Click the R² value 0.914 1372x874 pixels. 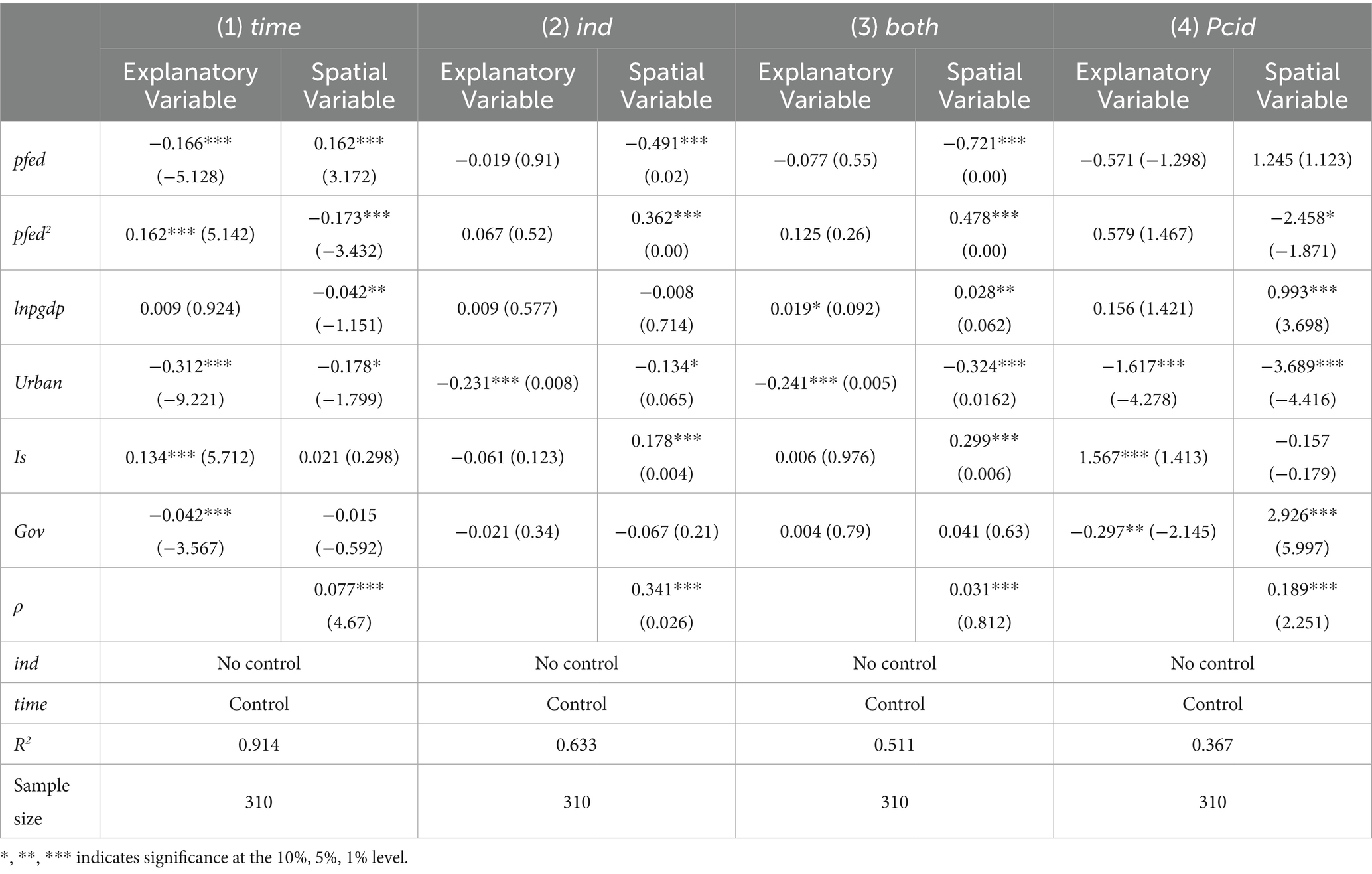(259, 745)
